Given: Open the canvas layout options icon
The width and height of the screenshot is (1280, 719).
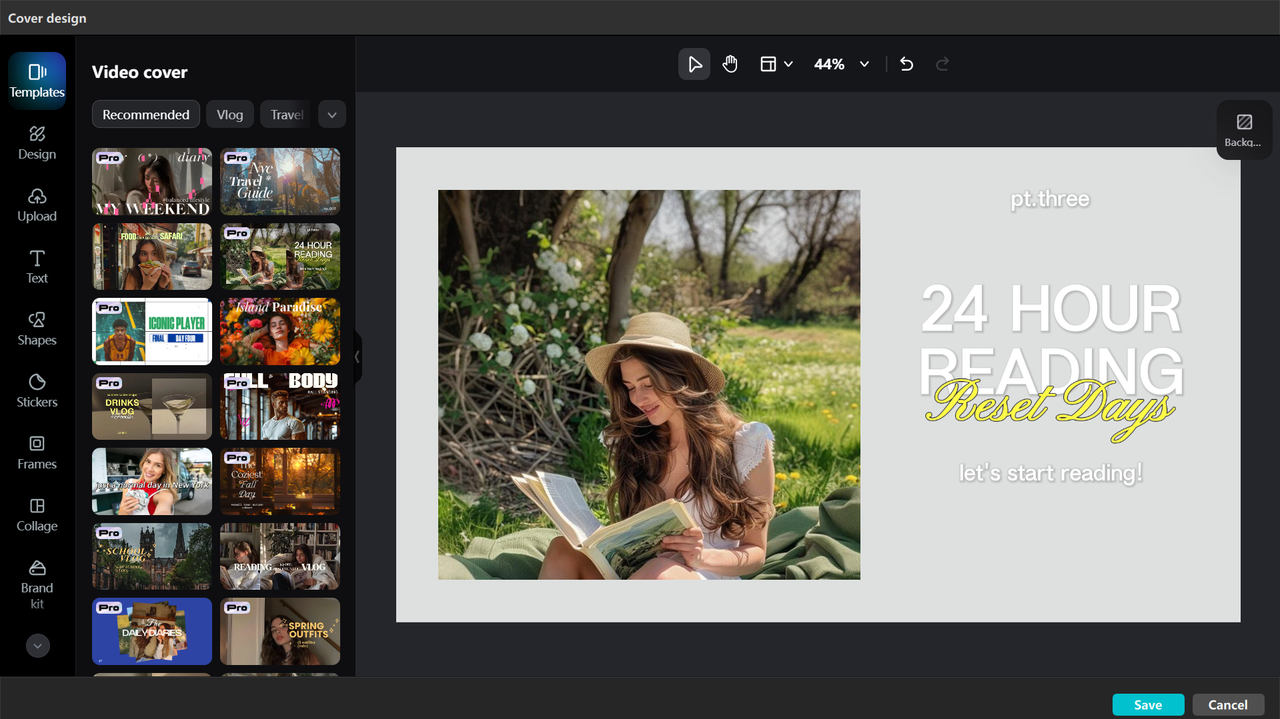Looking at the screenshot, I should [768, 64].
